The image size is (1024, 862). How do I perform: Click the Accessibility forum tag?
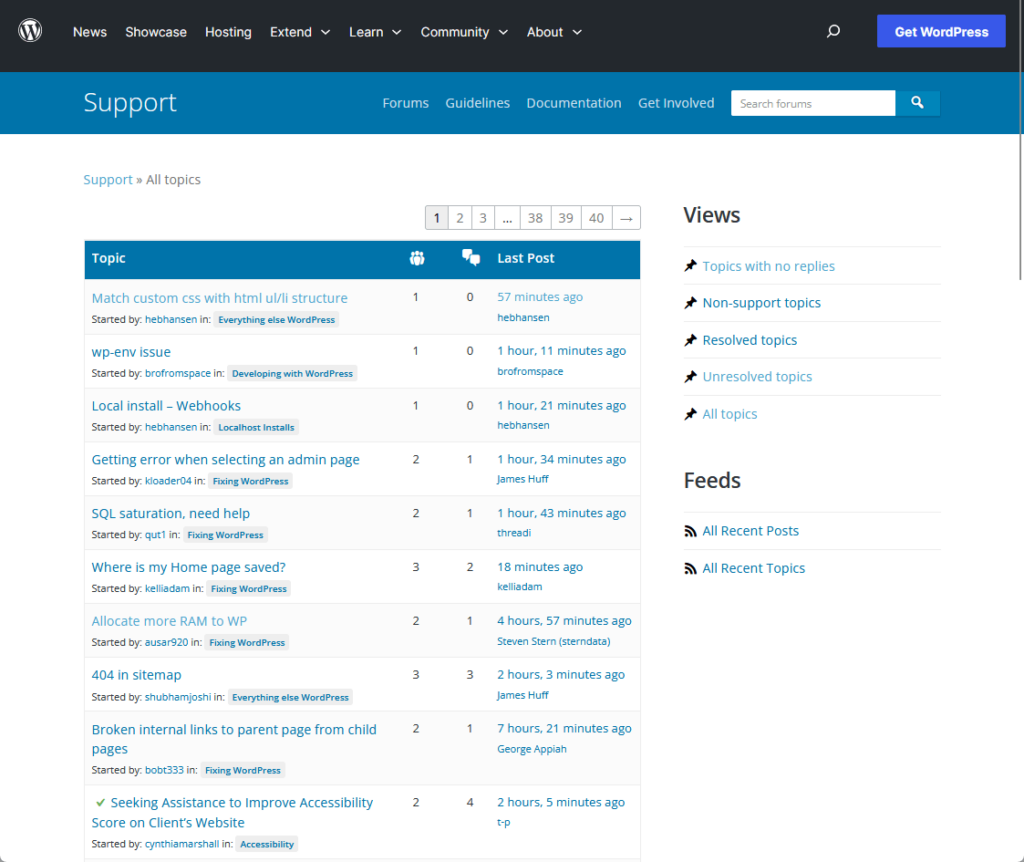point(267,844)
